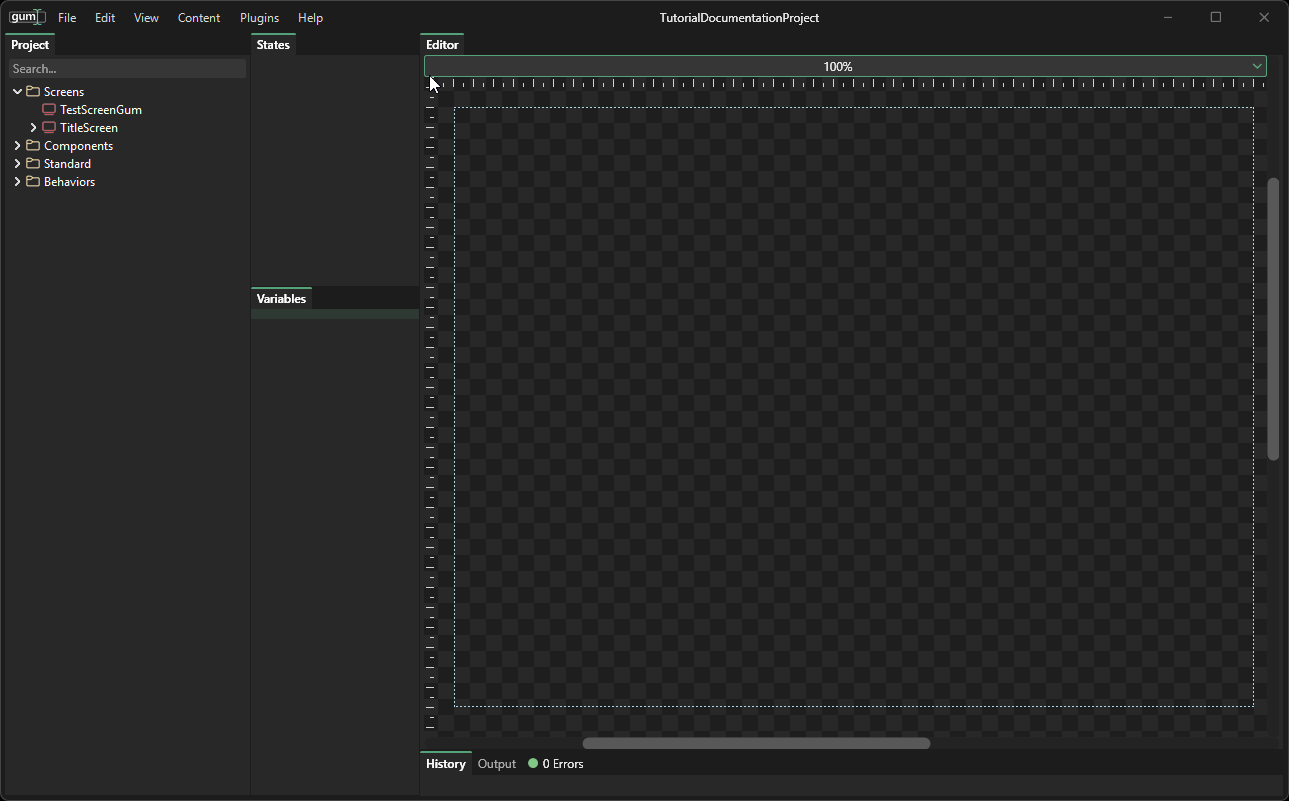Click the TitleScreen screen icon

click(x=49, y=128)
